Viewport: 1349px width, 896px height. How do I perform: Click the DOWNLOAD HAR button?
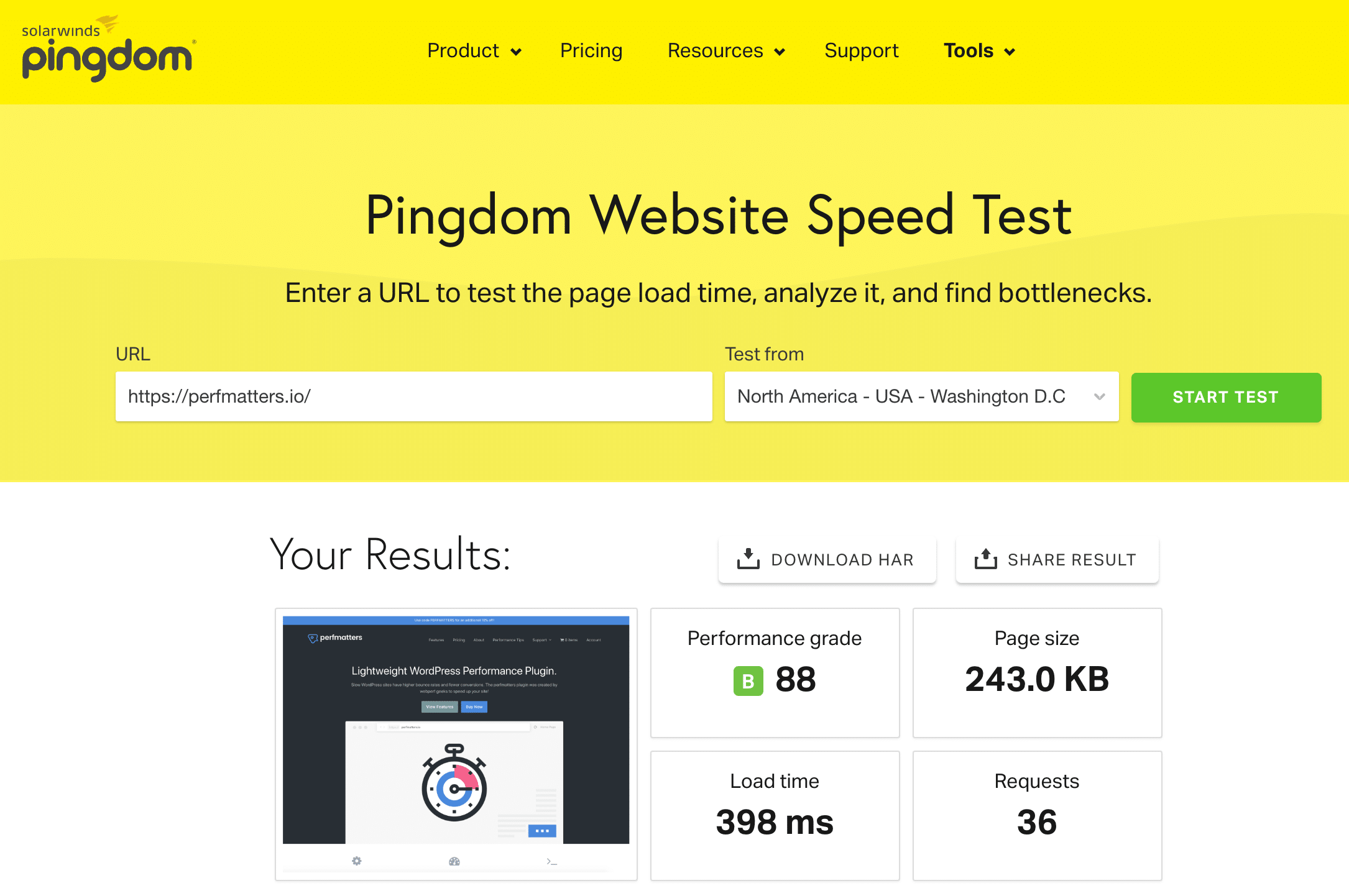(x=825, y=558)
